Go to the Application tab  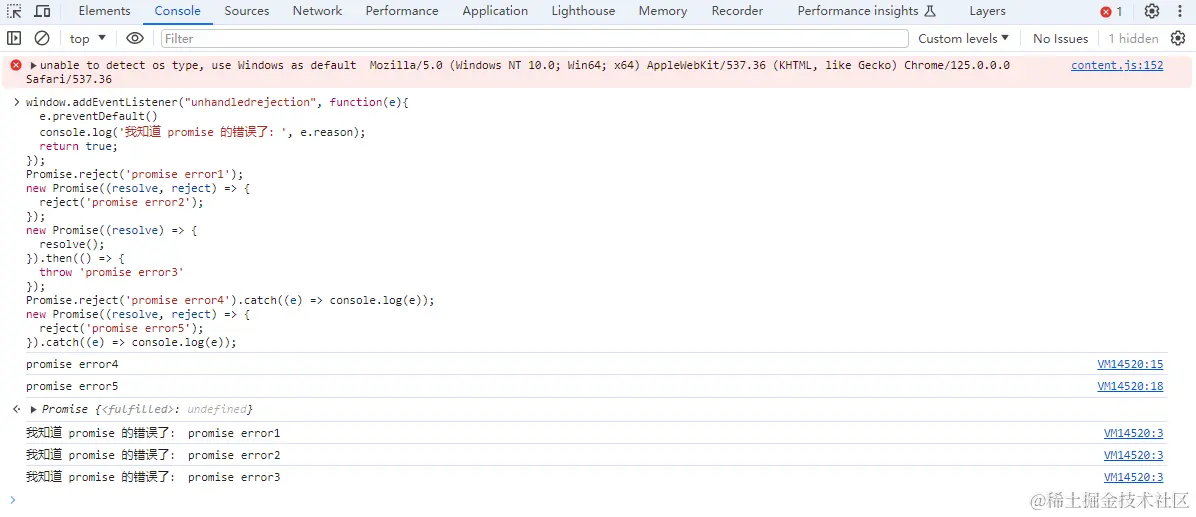(x=495, y=11)
